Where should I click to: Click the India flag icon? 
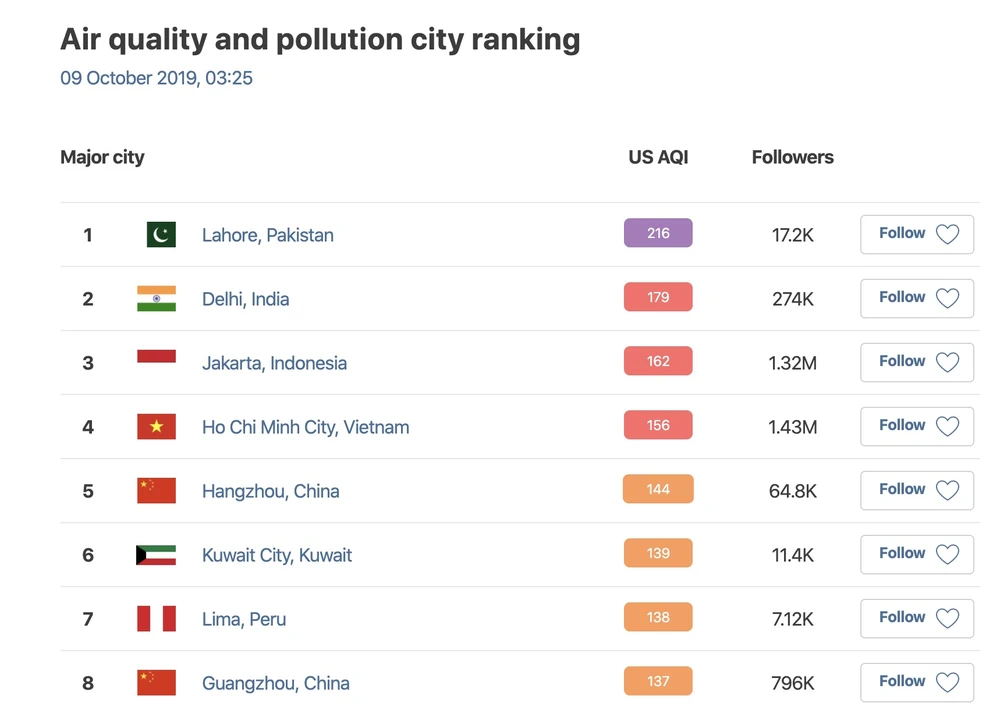point(156,299)
